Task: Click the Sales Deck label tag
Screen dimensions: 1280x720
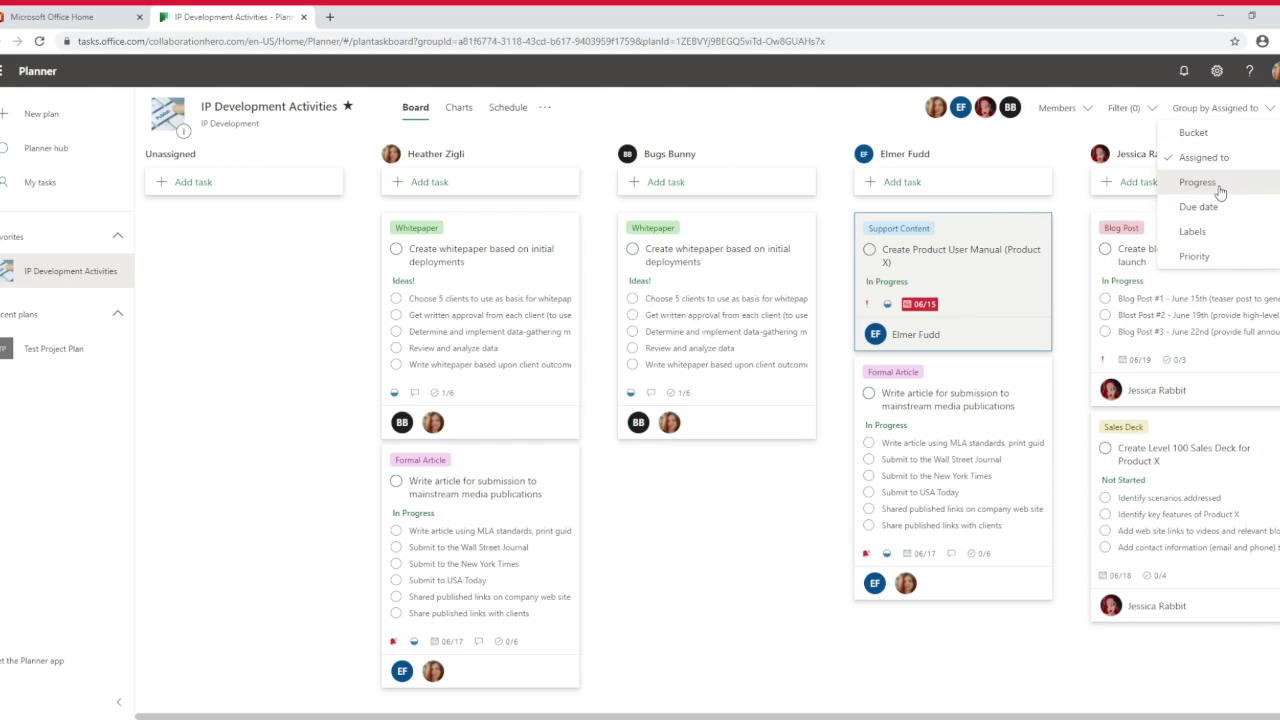Action: 1123,427
